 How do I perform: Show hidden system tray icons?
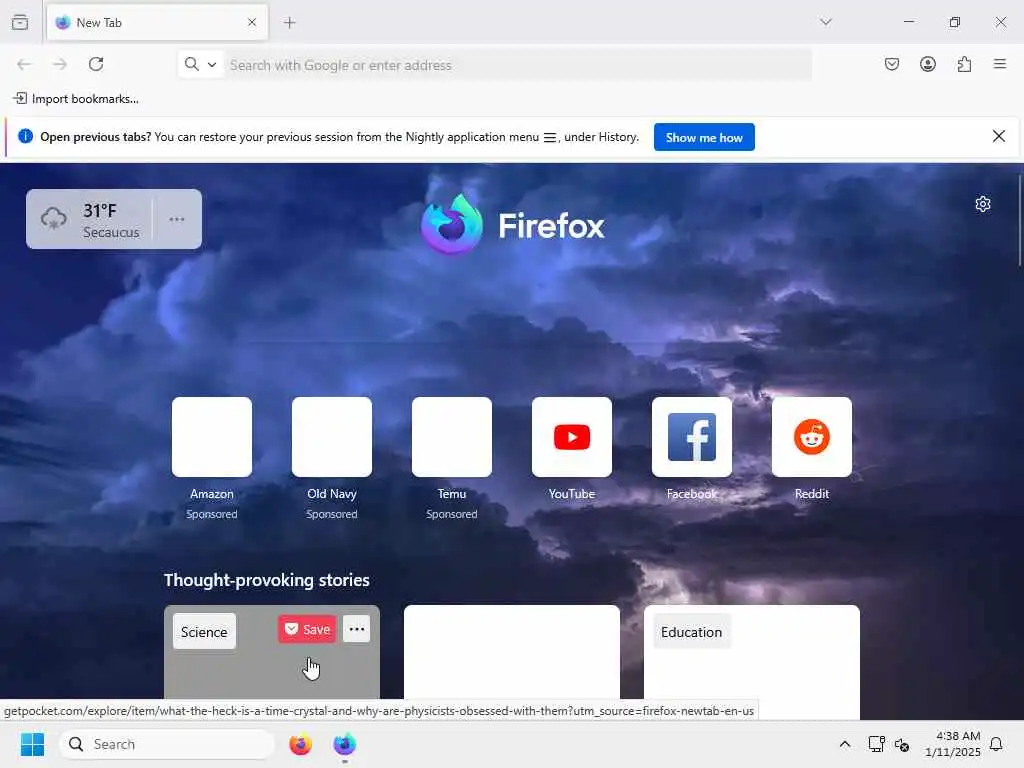(x=844, y=744)
